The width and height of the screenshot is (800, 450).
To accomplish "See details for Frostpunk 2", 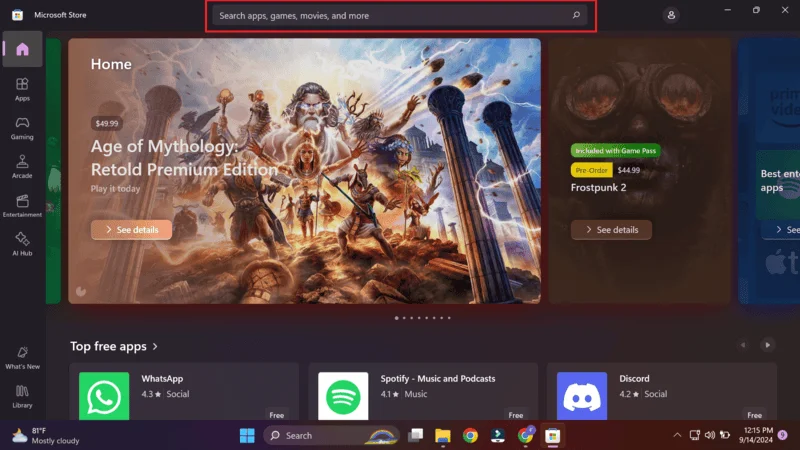I will click(611, 230).
